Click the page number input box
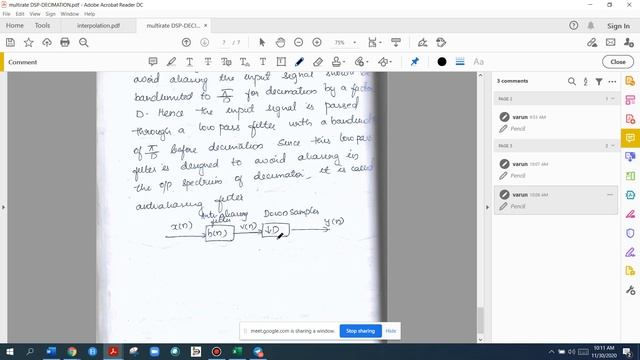Viewport: 640px width, 360px height. (x=224, y=42)
